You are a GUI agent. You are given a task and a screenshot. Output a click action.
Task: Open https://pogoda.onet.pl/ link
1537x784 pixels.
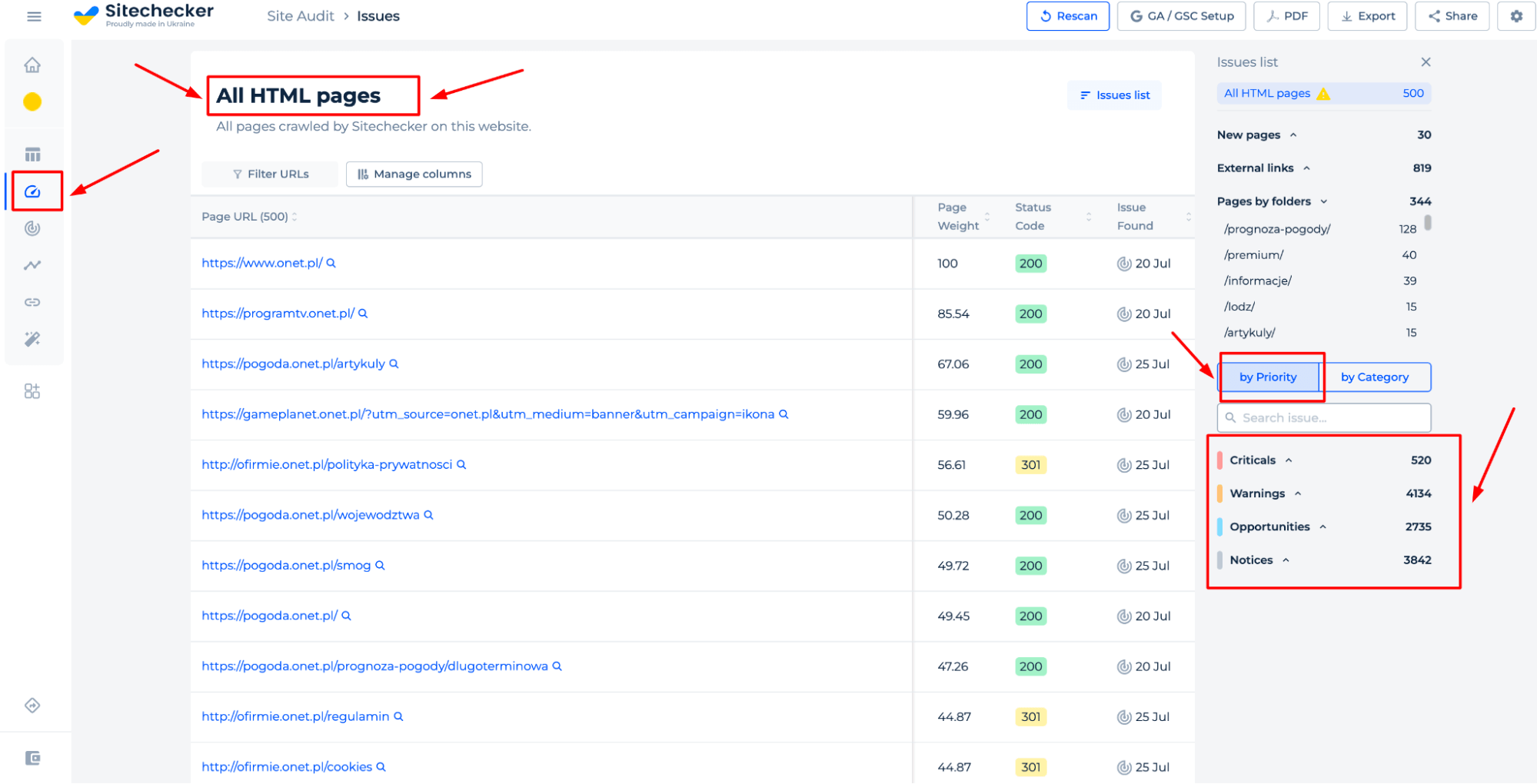click(269, 616)
